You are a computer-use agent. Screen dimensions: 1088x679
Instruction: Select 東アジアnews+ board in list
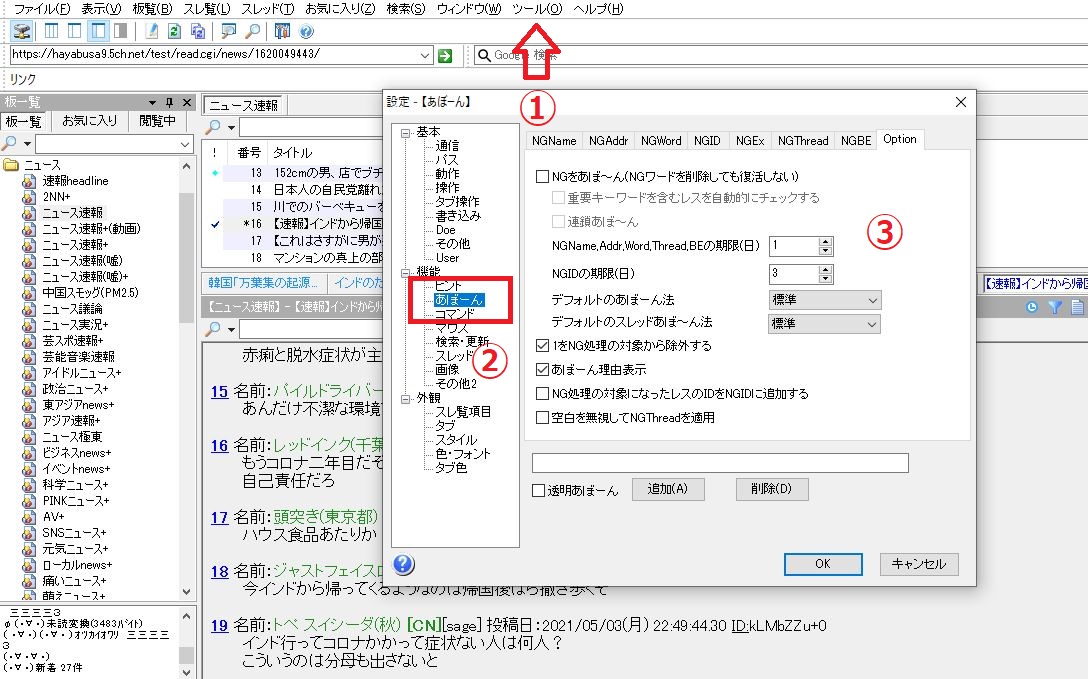pos(78,404)
